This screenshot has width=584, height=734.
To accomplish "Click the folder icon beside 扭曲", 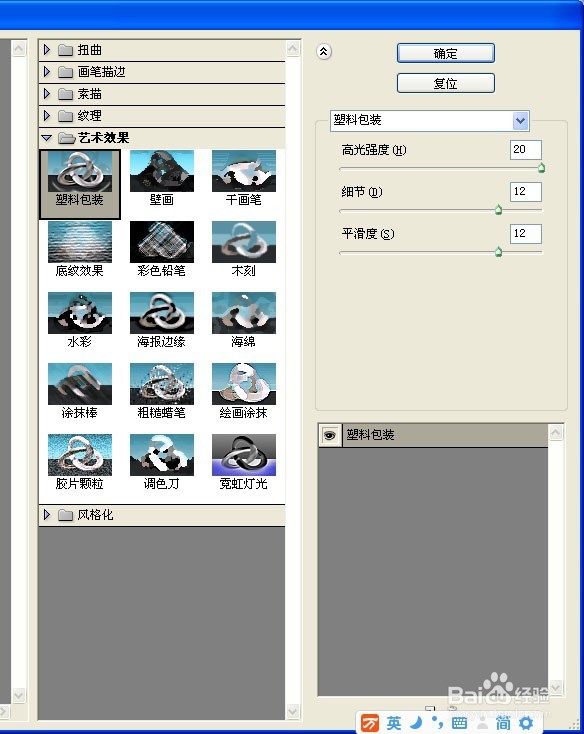I will tap(66, 50).
